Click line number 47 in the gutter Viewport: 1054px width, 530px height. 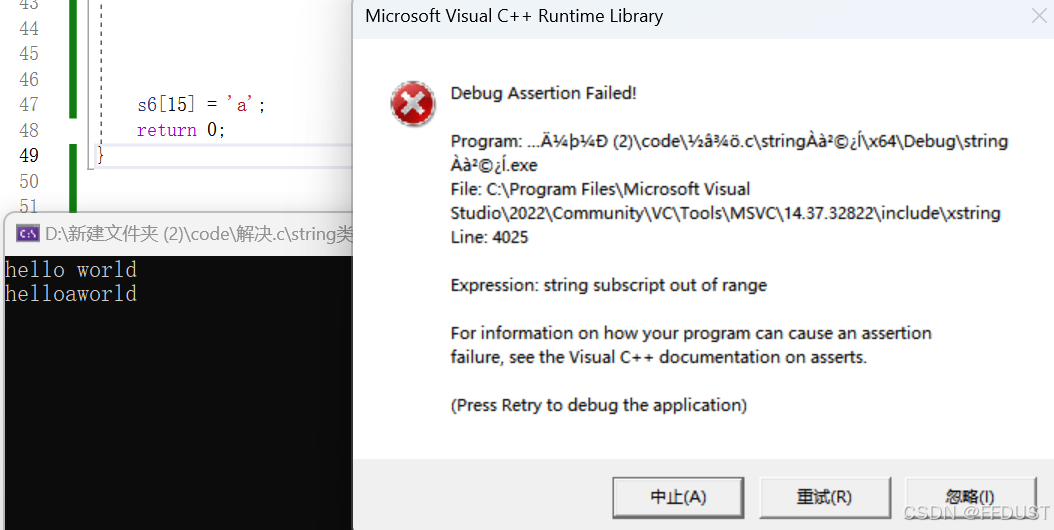(29, 105)
